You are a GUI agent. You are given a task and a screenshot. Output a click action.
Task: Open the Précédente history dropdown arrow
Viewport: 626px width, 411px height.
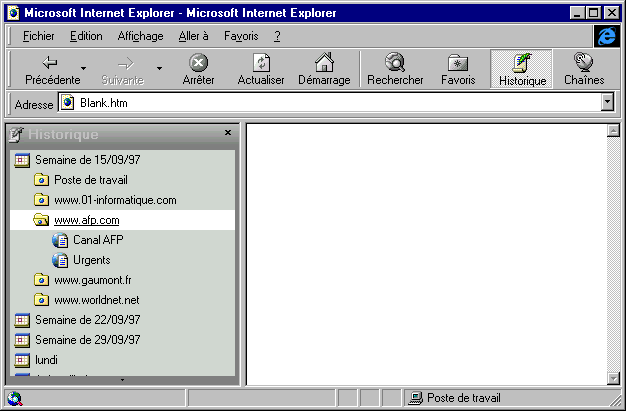(83, 68)
